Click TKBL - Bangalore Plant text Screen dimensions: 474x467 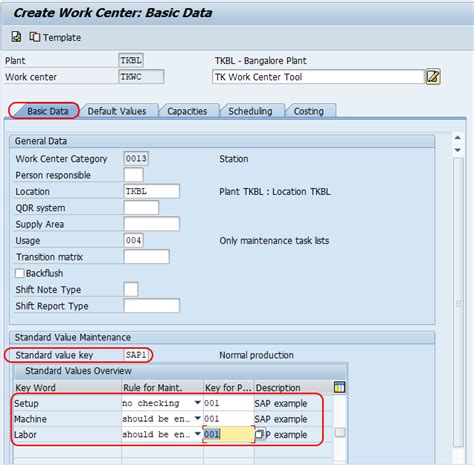(x=260, y=61)
